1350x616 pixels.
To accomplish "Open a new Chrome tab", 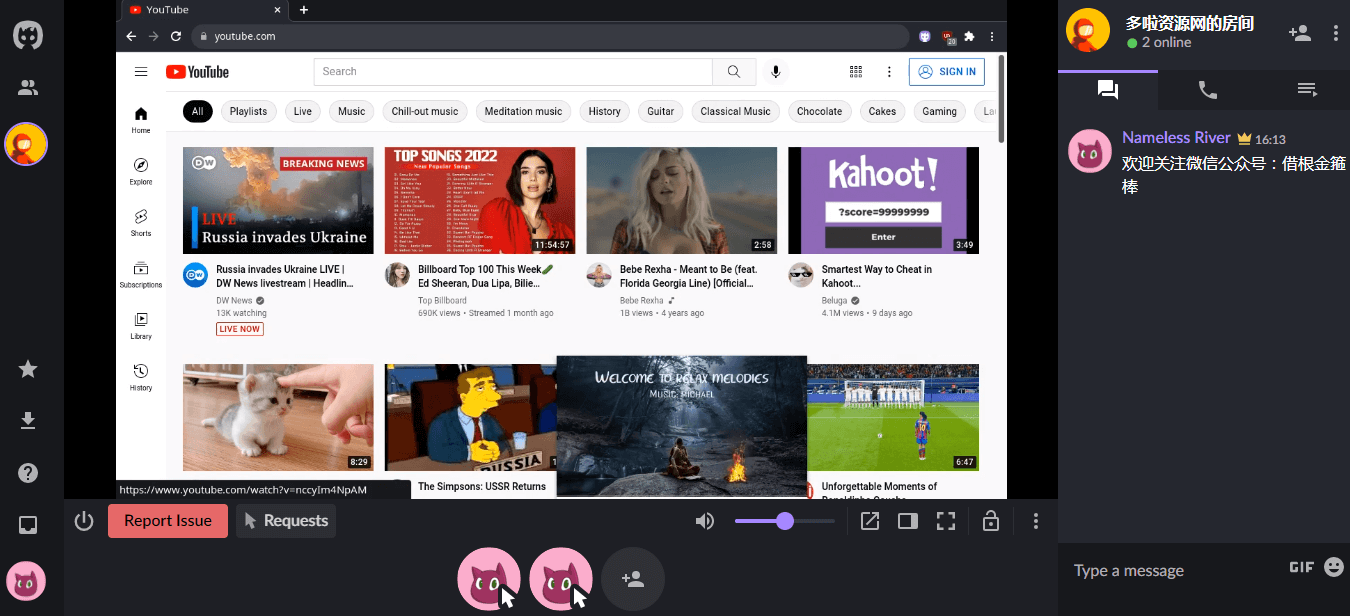I will pos(304,10).
